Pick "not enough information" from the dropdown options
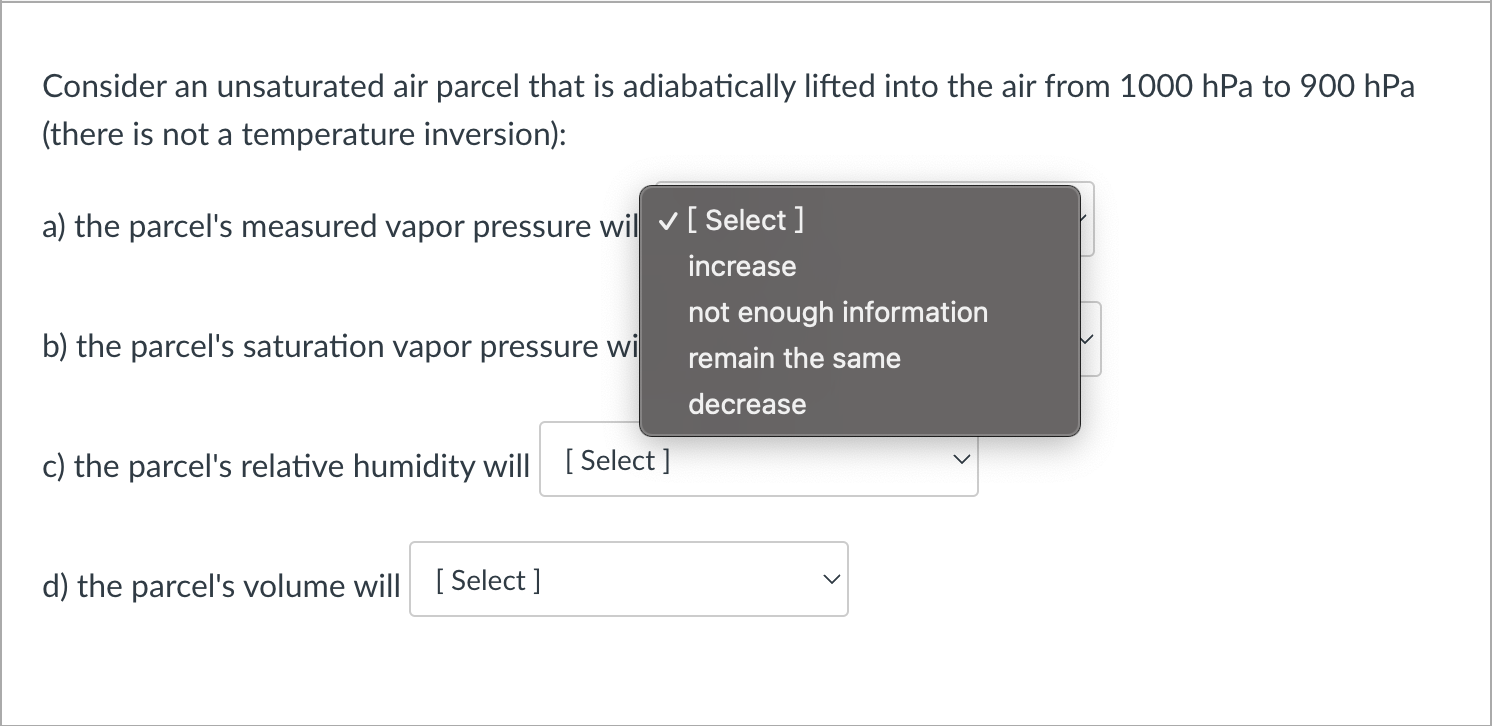 coord(838,312)
